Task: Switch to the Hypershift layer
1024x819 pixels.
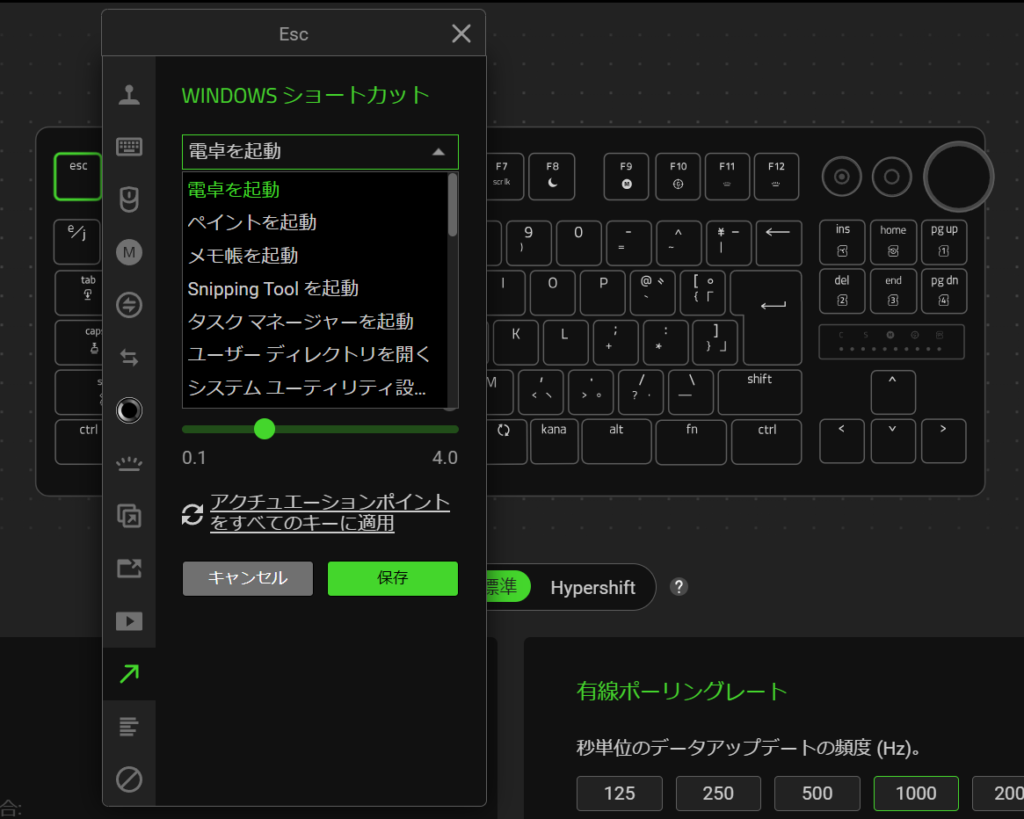Action: tap(594, 587)
